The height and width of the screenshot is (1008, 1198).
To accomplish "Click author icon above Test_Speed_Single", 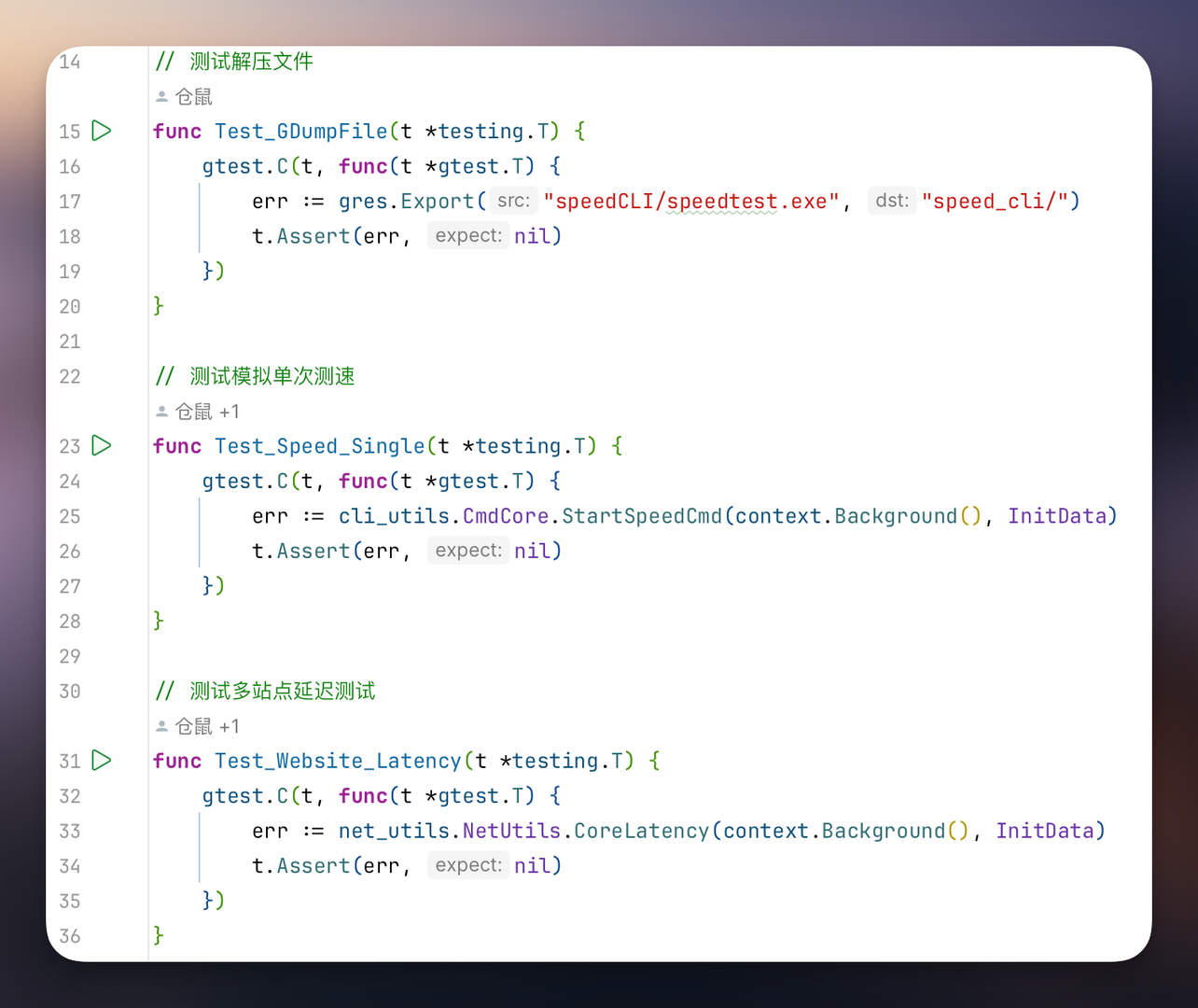I will (161, 412).
